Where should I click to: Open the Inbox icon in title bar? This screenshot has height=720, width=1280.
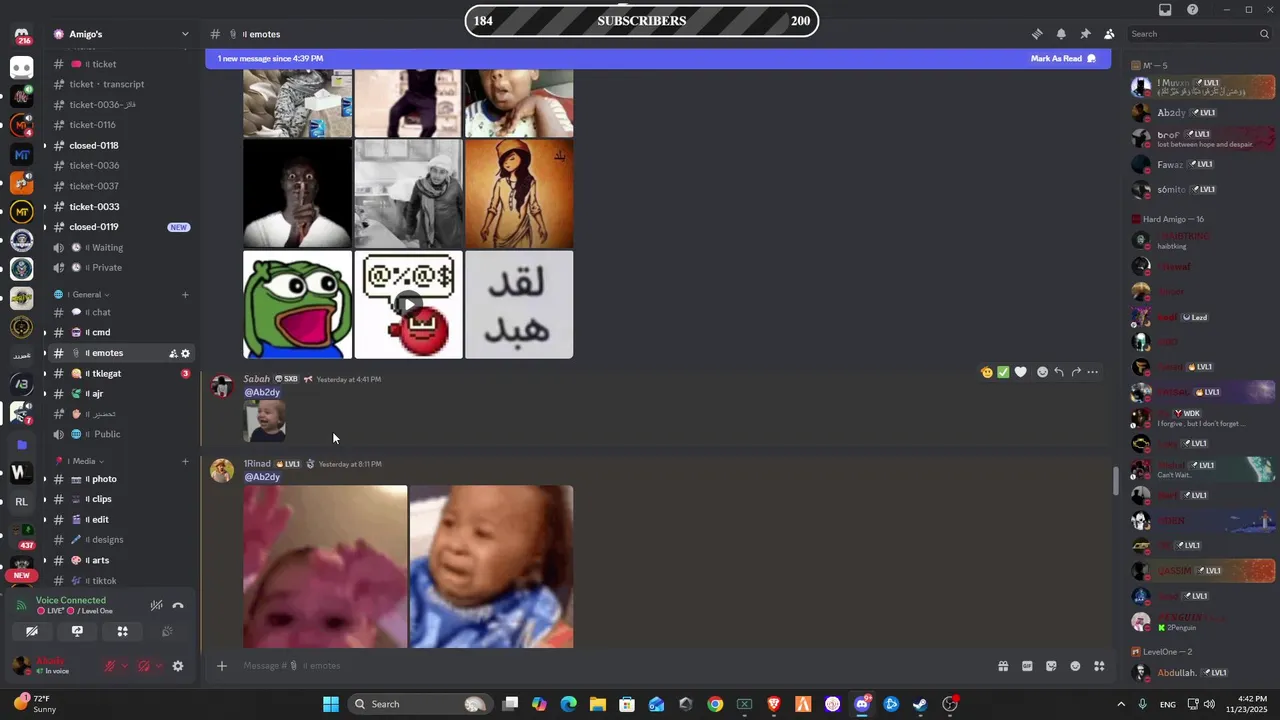click(x=1165, y=10)
